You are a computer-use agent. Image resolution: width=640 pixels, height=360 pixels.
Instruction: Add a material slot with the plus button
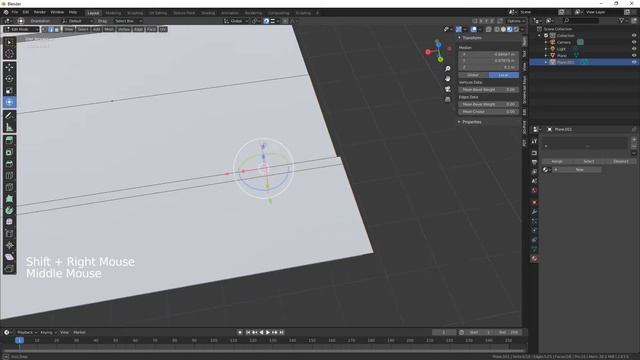(633, 140)
